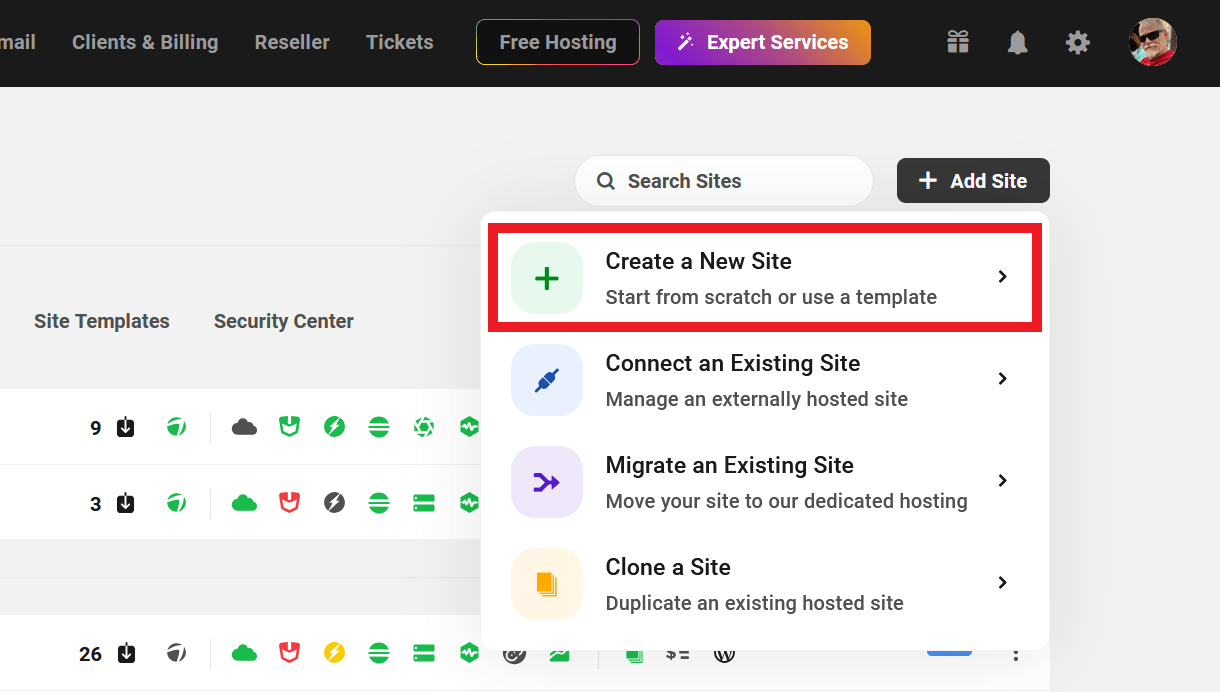Click green cloud icon in 3-updates row
This screenshot has width=1220, height=692.
coord(244,503)
